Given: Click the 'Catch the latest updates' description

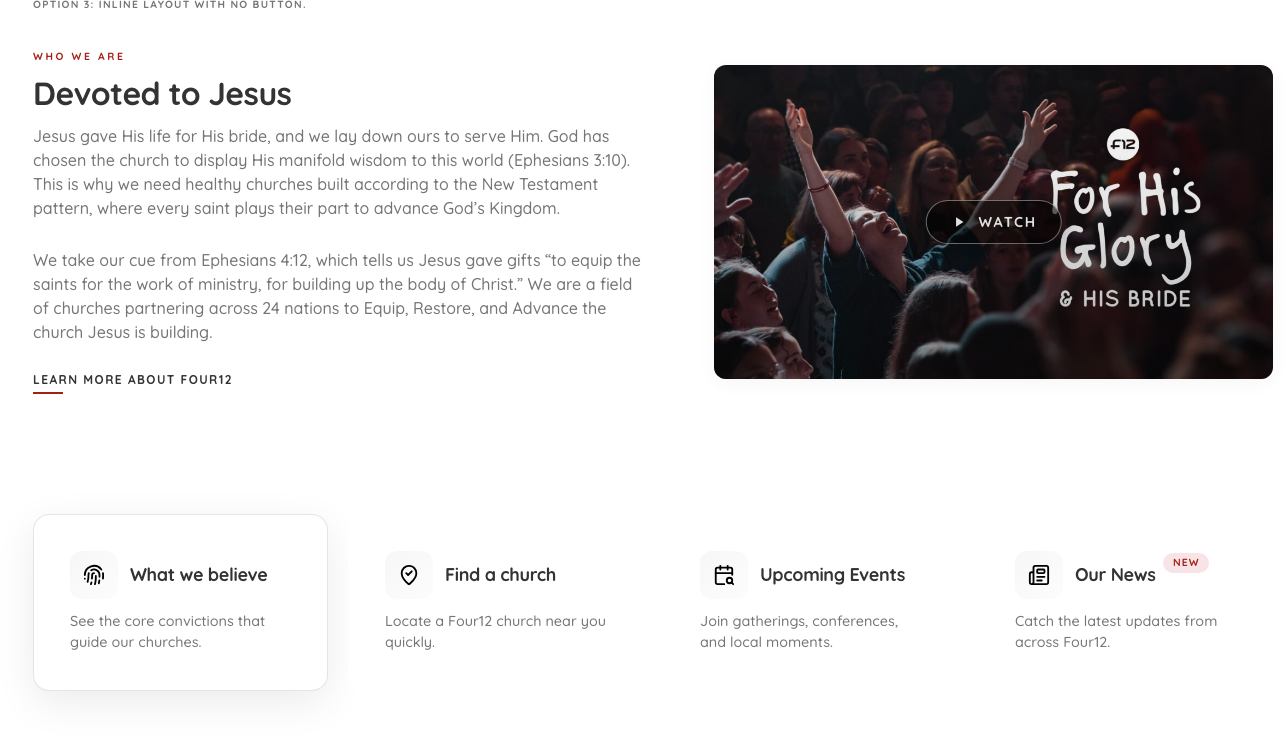Looking at the screenshot, I should (1116, 631).
